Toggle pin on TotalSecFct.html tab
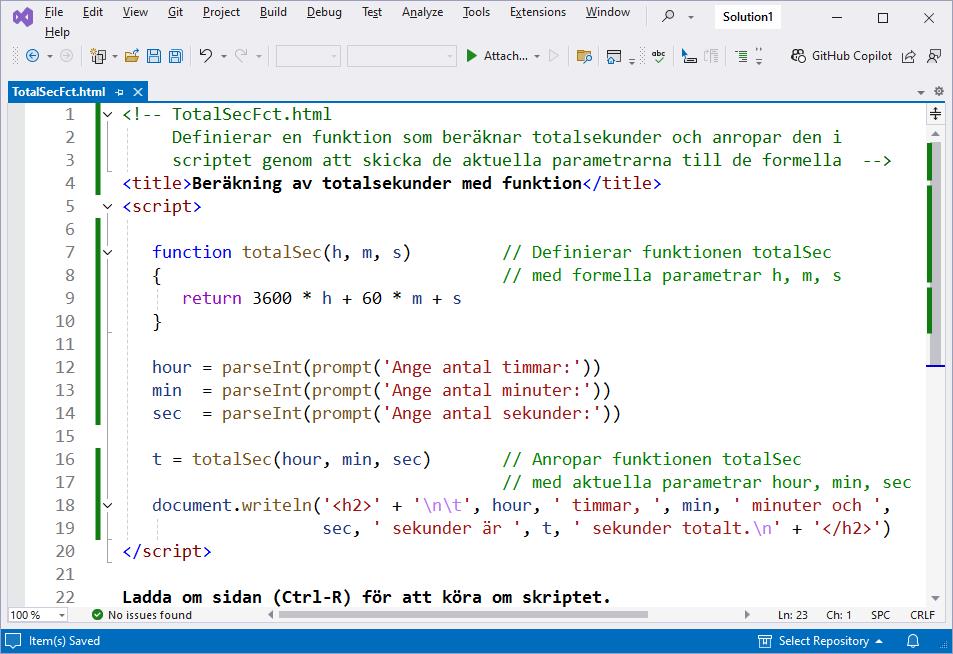Viewport: 953px width, 654px height. (x=119, y=92)
